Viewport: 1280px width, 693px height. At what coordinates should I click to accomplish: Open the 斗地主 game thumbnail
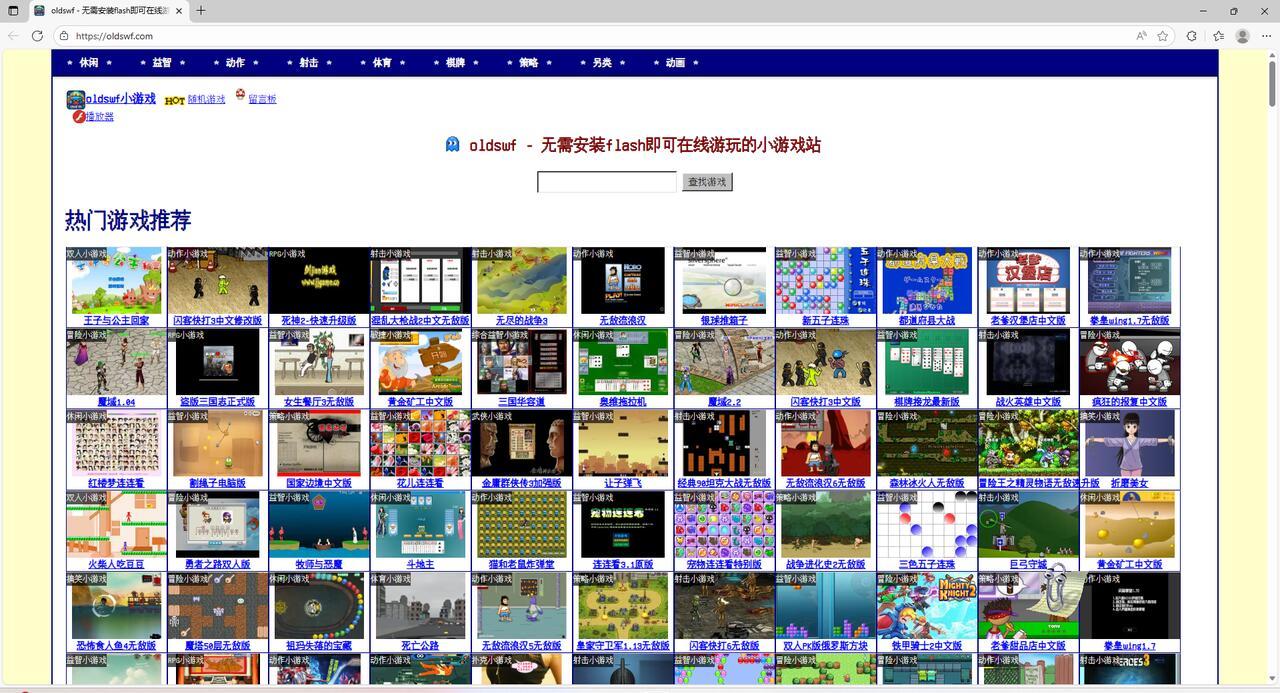pyautogui.click(x=420, y=524)
